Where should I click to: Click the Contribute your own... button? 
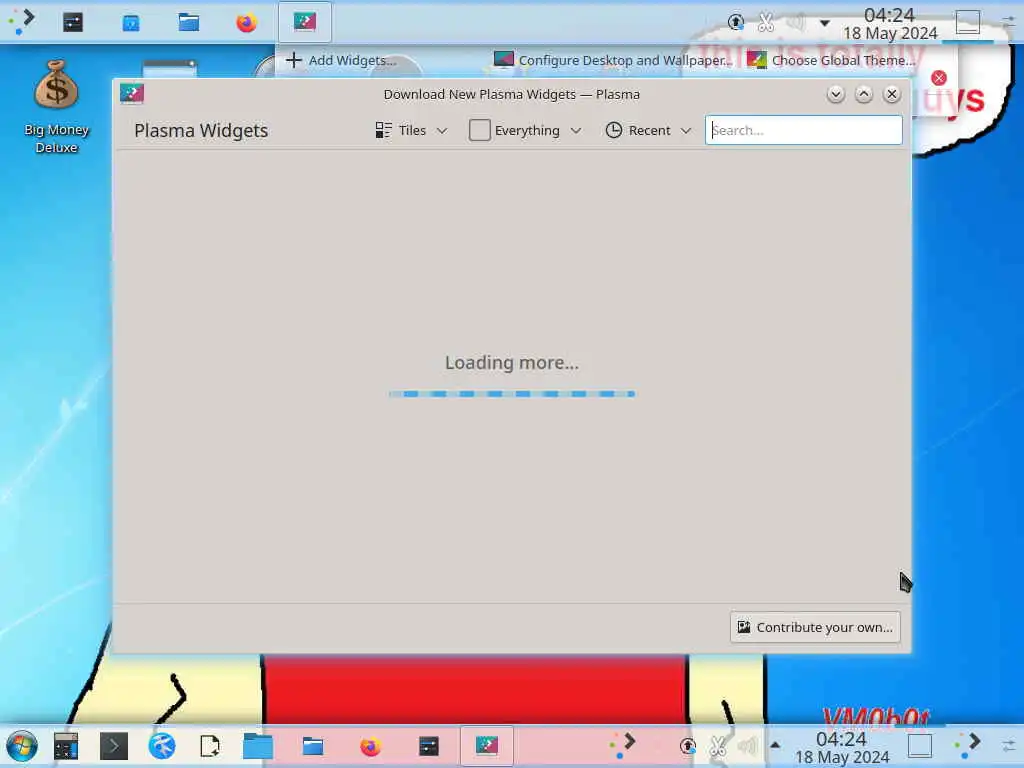pyautogui.click(x=815, y=627)
